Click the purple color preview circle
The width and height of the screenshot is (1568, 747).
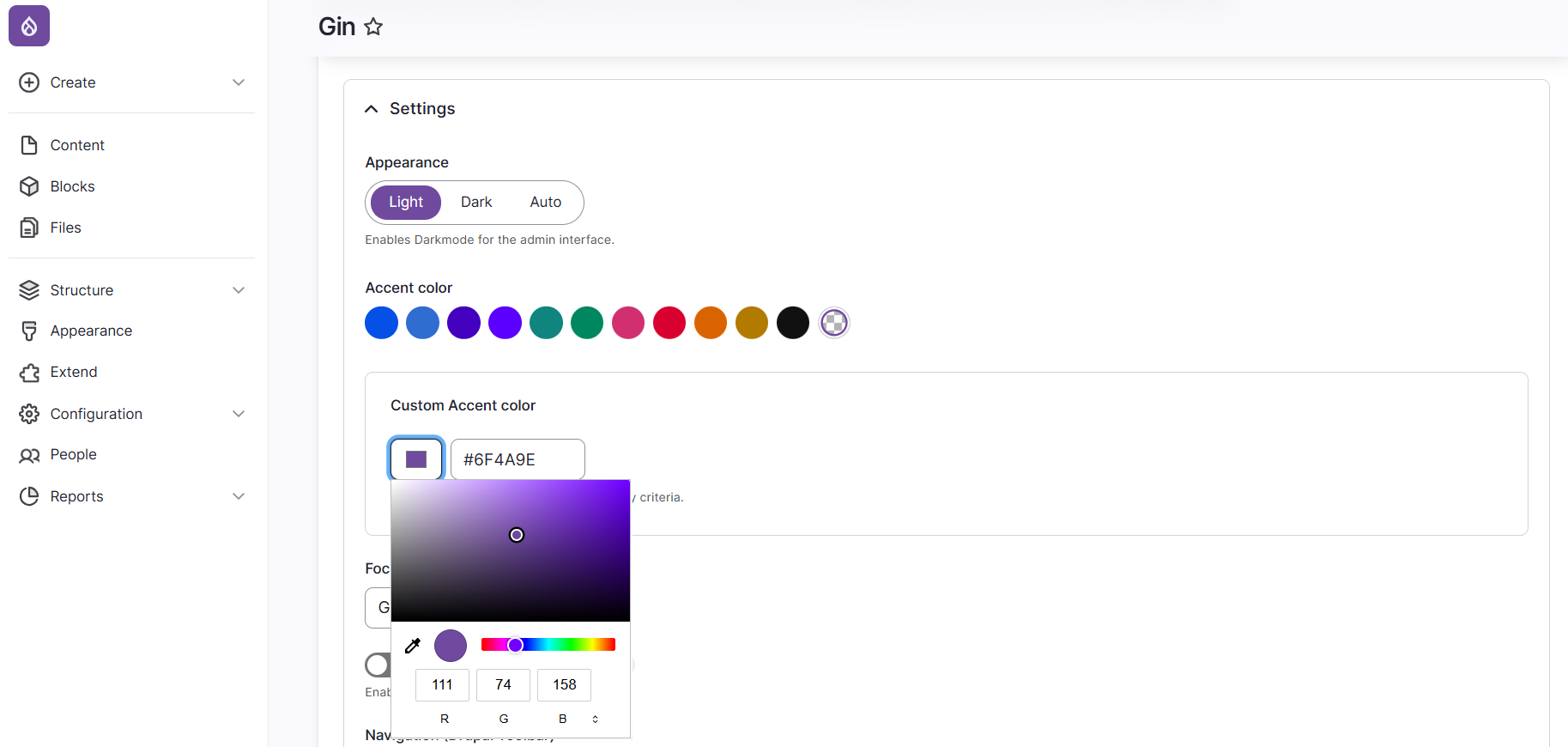(x=451, y=646)
